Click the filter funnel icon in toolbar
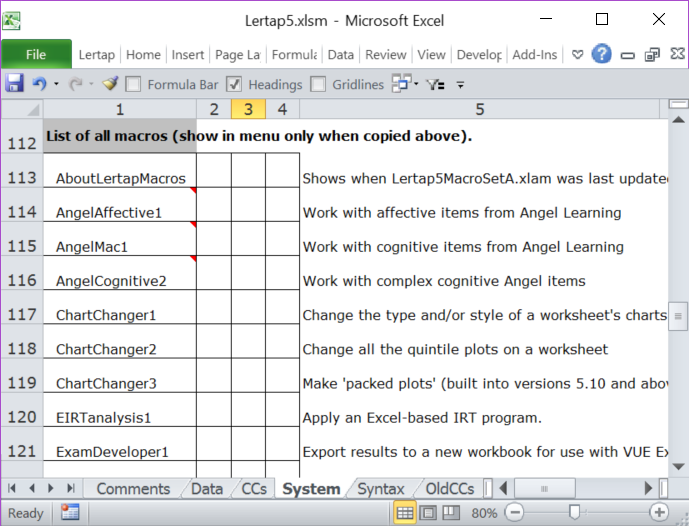Image resolution: width=689 pixels, height=526 pixels. (435, 84)
